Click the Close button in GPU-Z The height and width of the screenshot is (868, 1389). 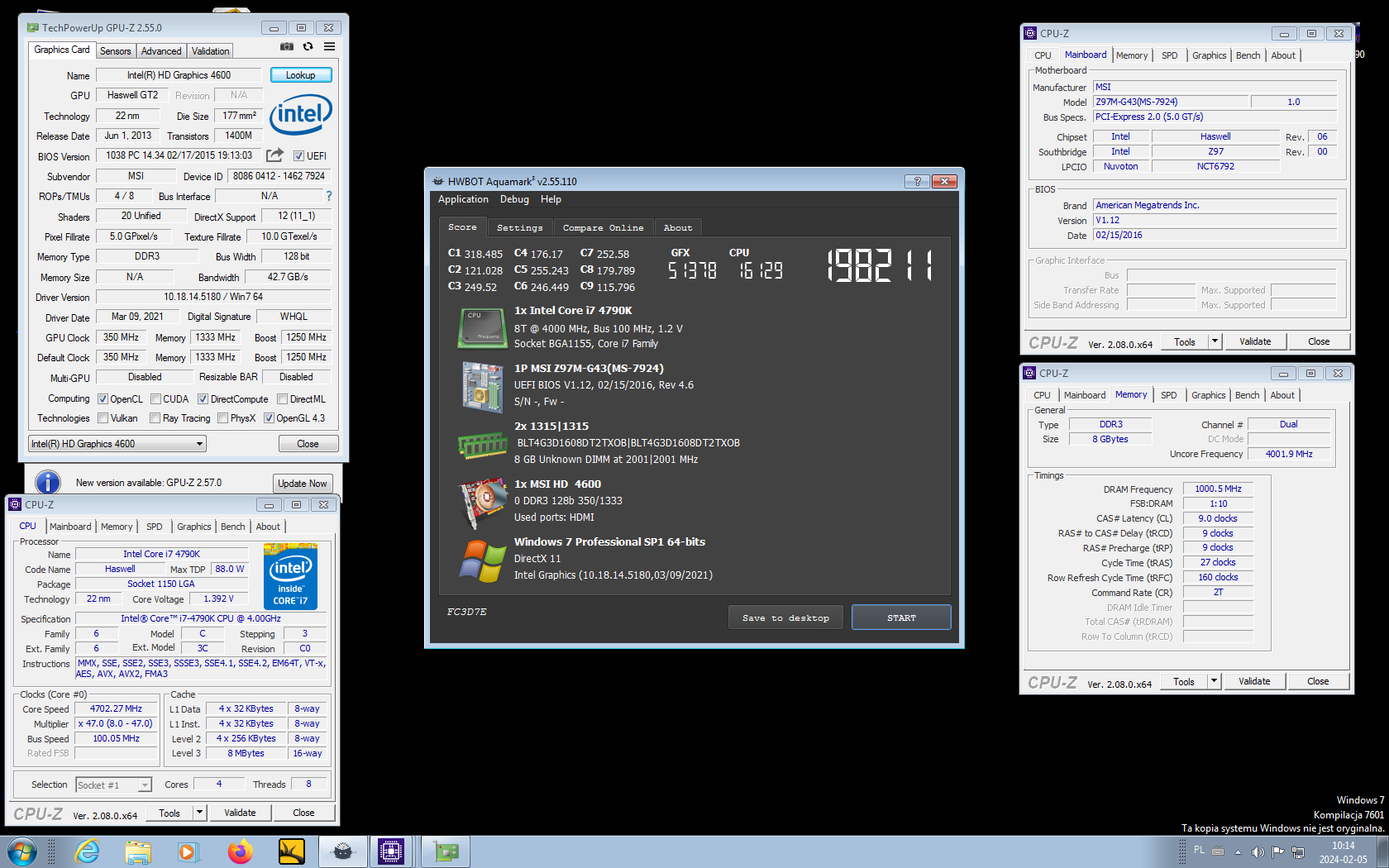click(308, 444)
